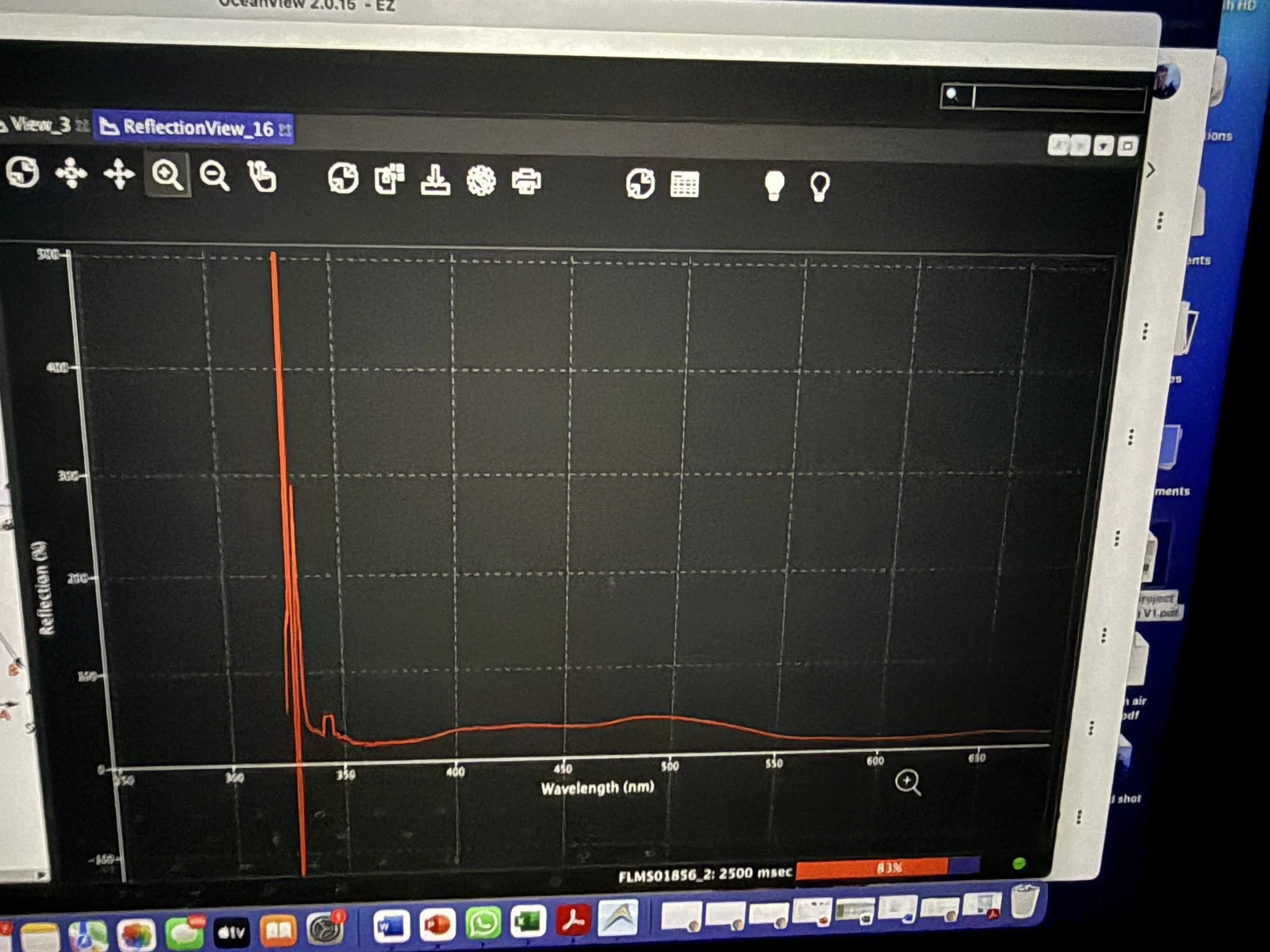Click the "FLMS01856_2: 2500 msec" status text
This screenshot has height=952, width=1270.
705,874
